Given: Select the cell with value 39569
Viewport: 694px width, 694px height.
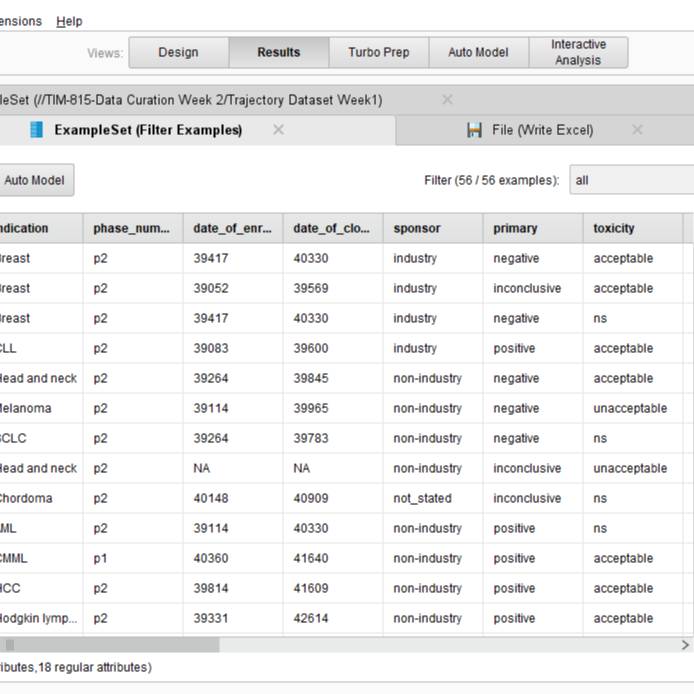Looking at the screenshot, I should pyautogui.click(x=333, y=288).
